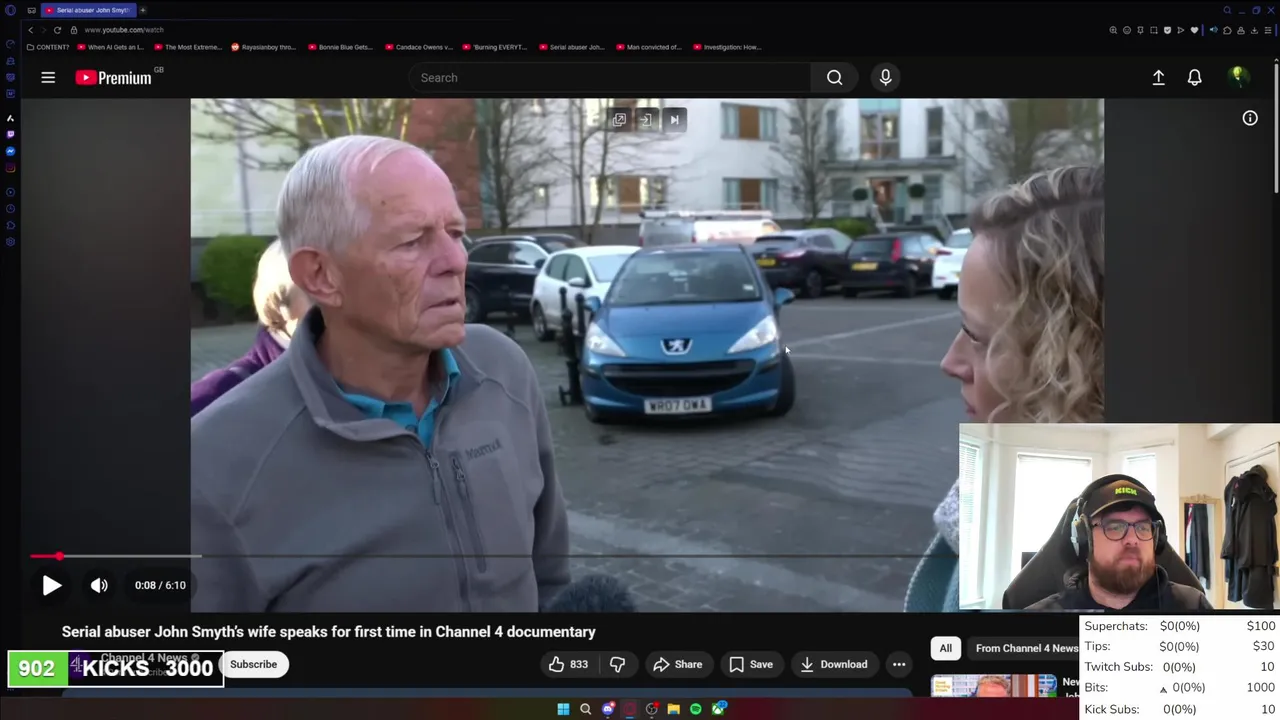Dislike the video with thumbs-down
The image size is (1280, 720).
pyautogui.click(x=617, y=664)
